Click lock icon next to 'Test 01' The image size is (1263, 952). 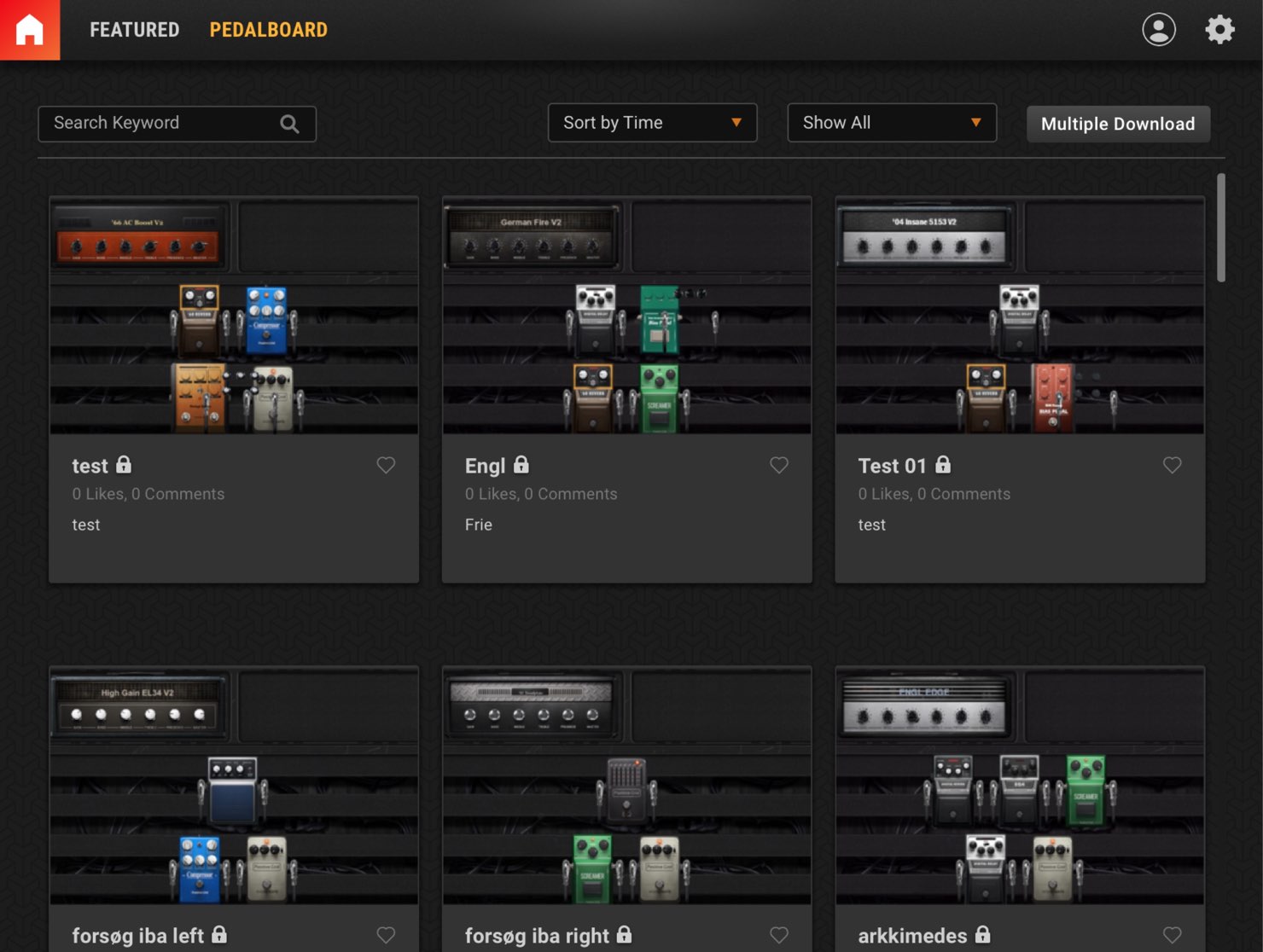[x=943, y=464]
